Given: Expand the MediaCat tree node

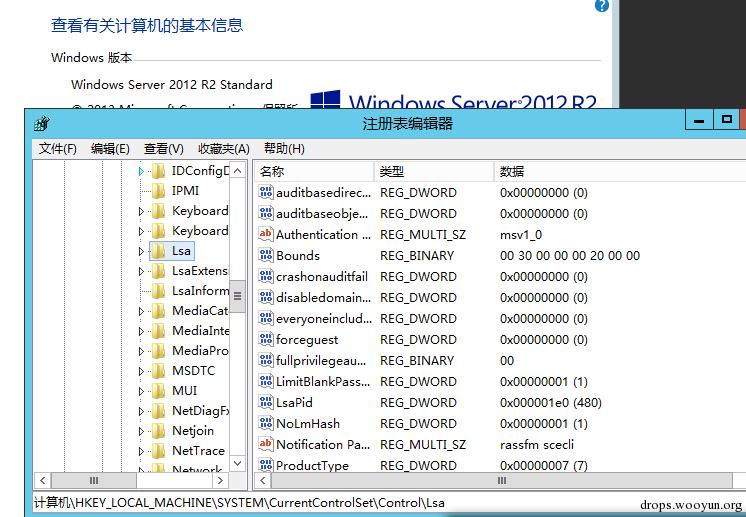Looking at the screenshot, I should [x=141, y=311].
